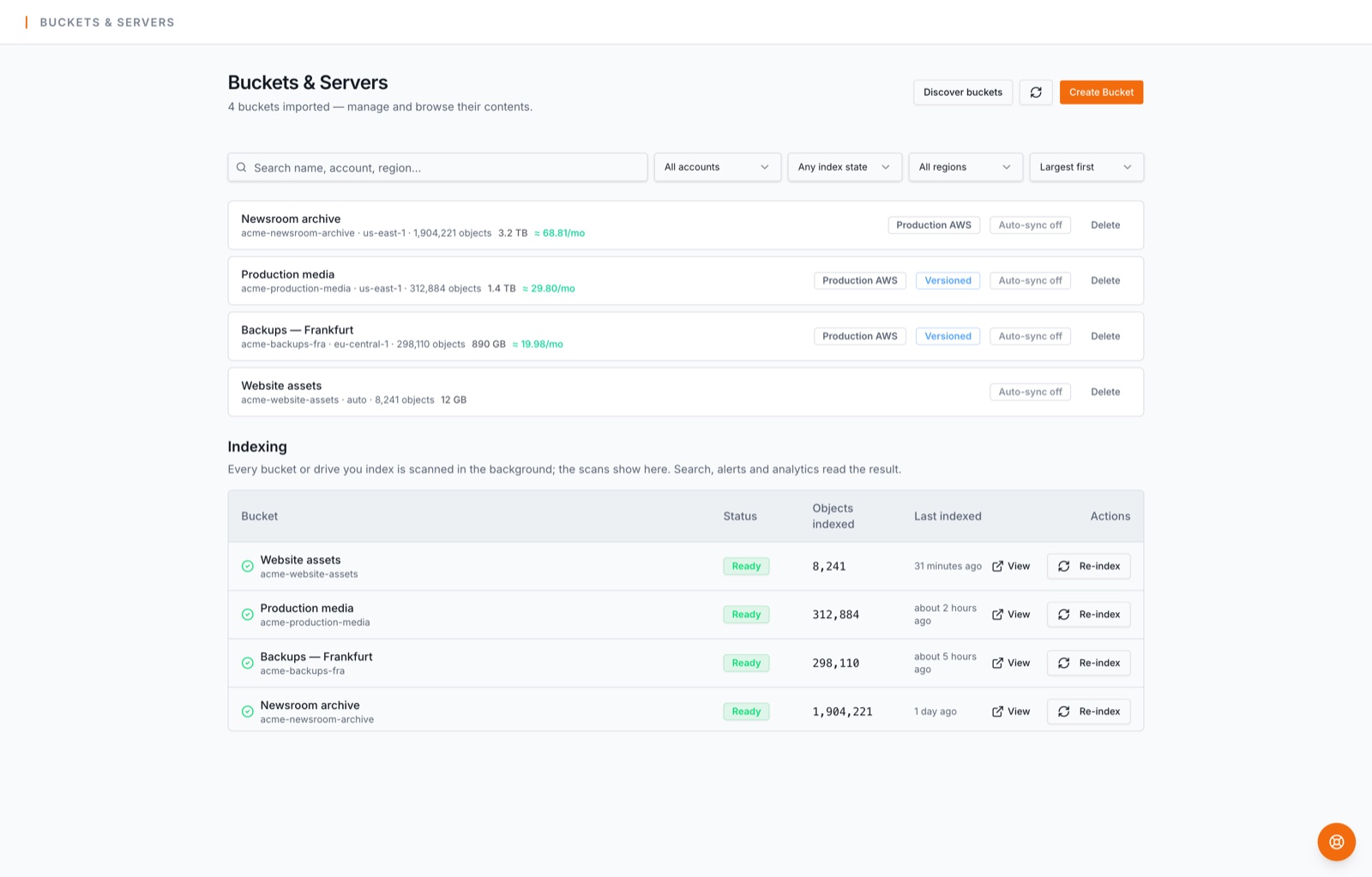View the index of Website assets

(1011, 567)
